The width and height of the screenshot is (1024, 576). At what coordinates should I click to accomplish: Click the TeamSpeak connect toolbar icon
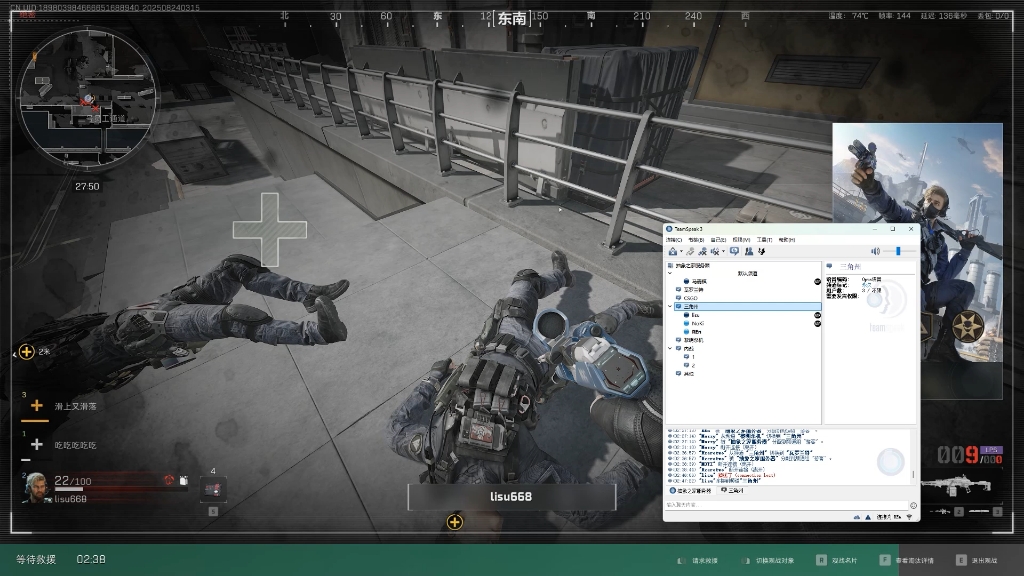point(673,251)
